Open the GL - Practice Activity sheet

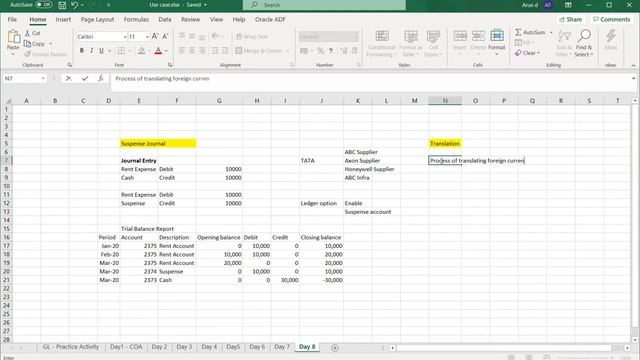tap(71, 347)
